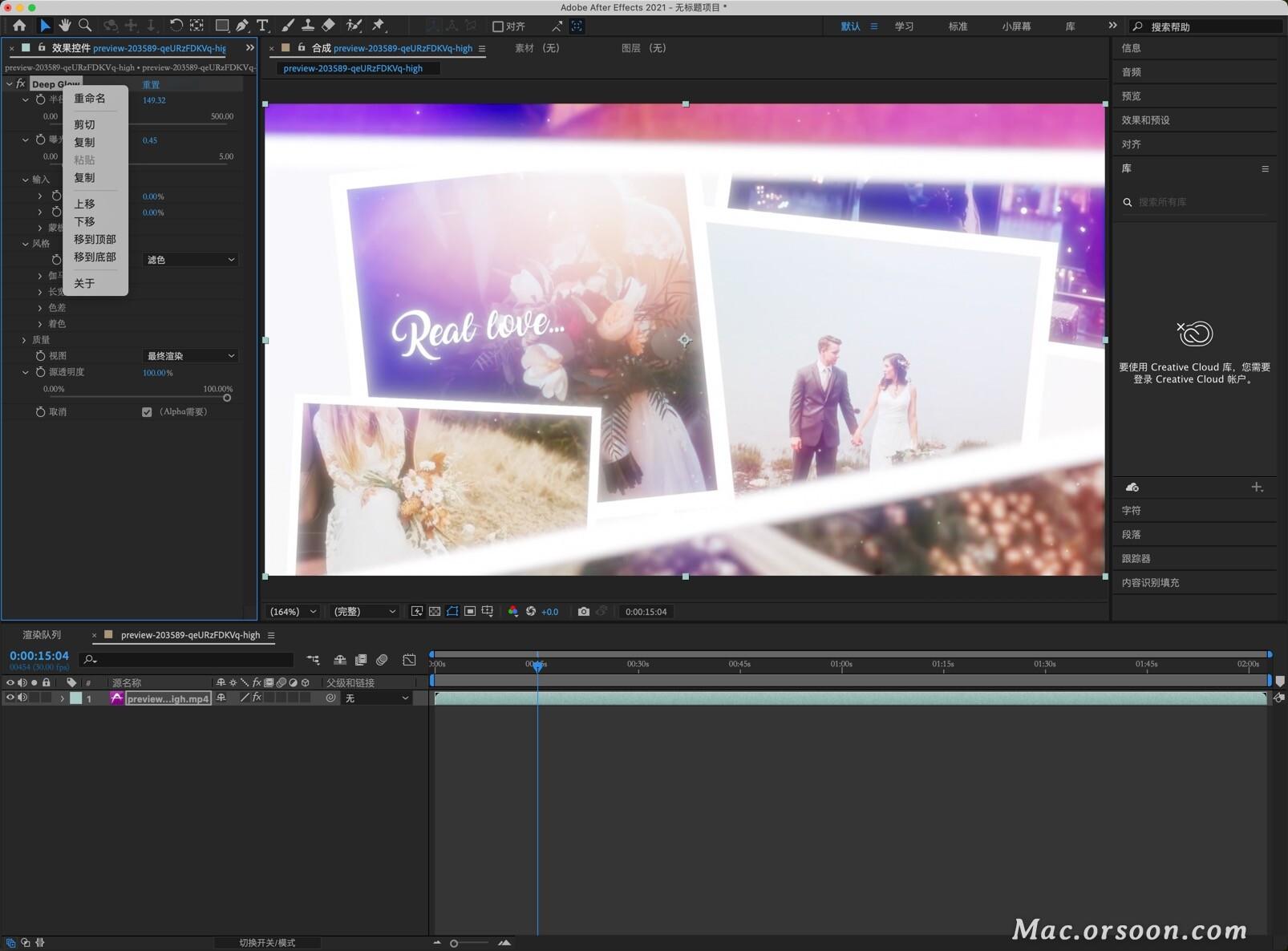Open grid and guide options icon
The height and width of the screenshot is (951, 1288).
[x=488, y=612]
